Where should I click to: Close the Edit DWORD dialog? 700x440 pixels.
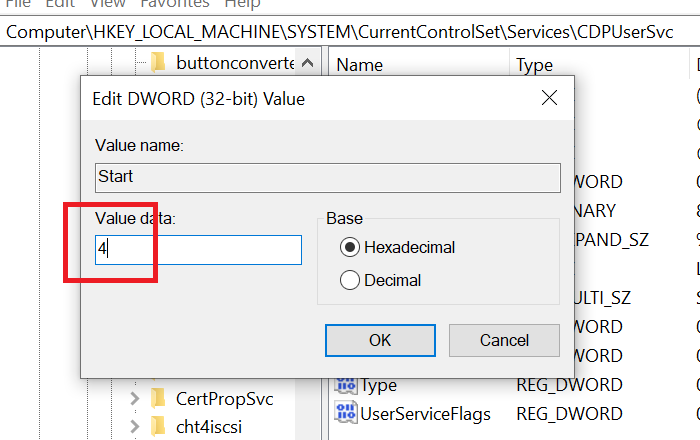point(548,98)
